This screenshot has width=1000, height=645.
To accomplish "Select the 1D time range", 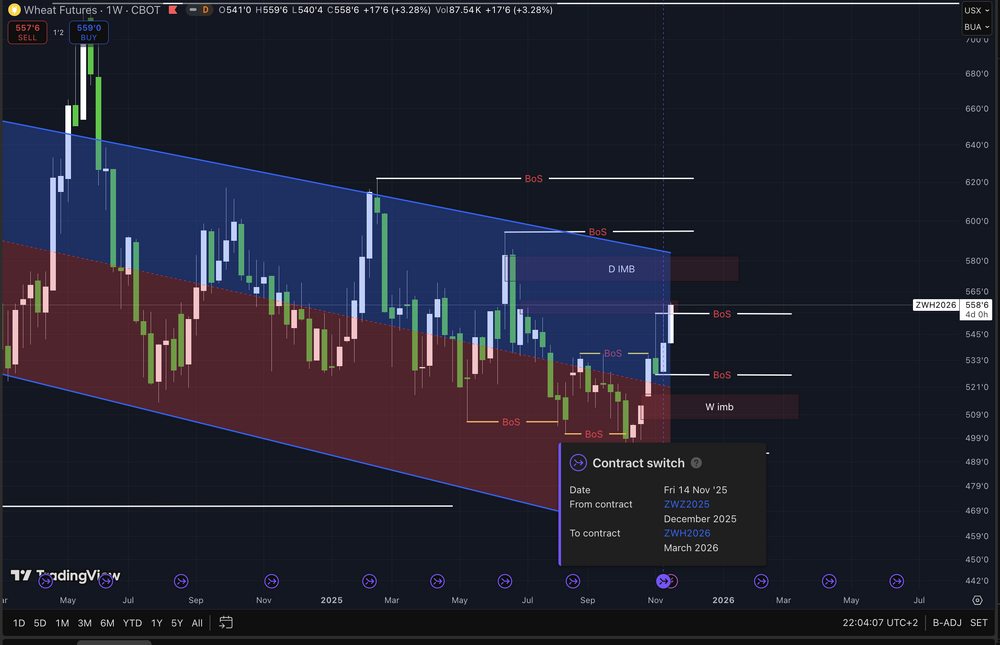I will pyautogui.click(x=19, y=623).
